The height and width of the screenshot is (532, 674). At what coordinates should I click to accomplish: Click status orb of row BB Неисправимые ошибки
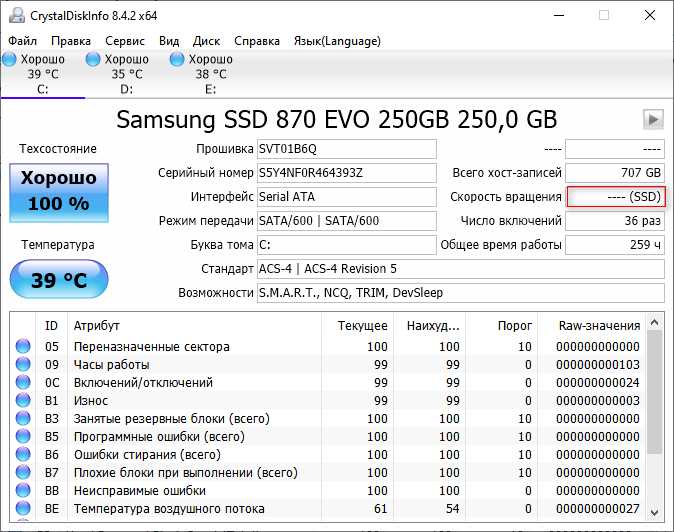tap(23, 490)
